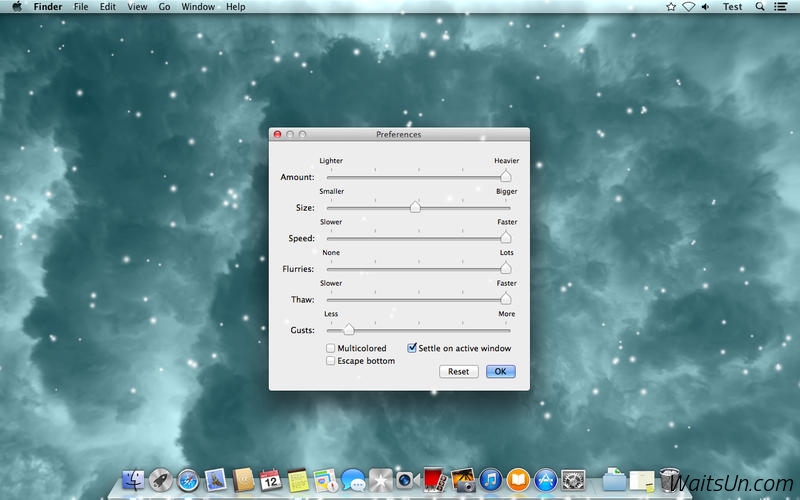Viewport: 800px width, 500px height.
Task: Open orange iBooks icon in dock
Action: click(518, 480)
